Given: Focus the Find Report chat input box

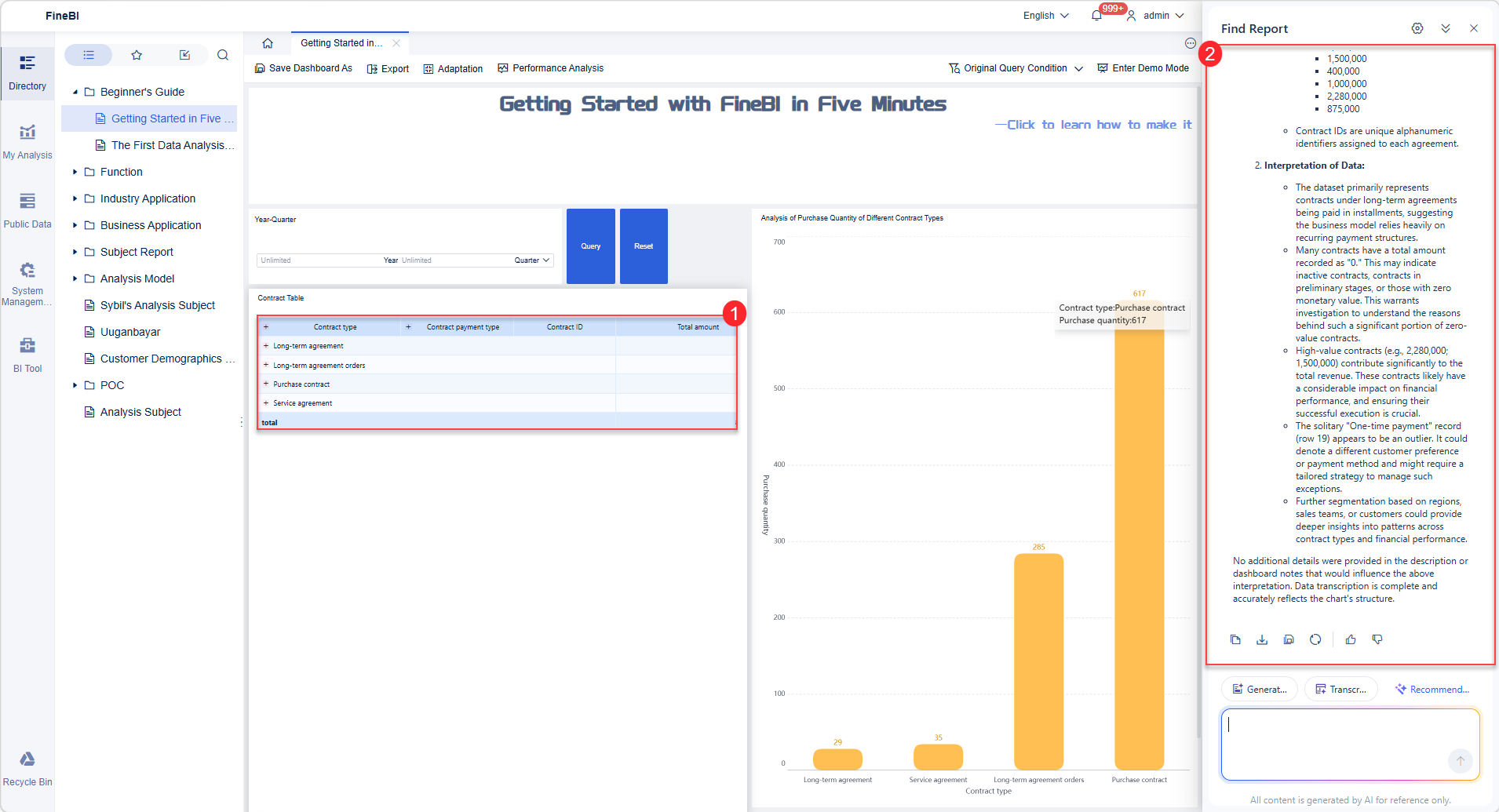Looking at the screenshot, I should click(1350, 745).
